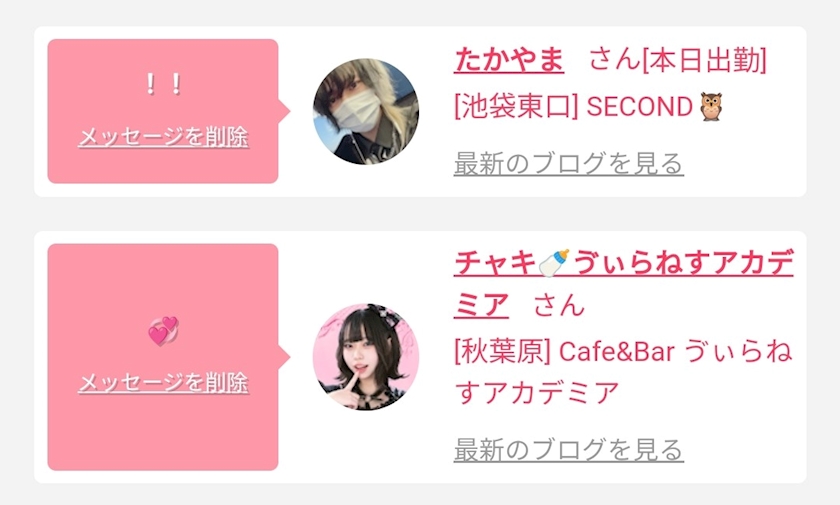Click the さん honorific after ミア

click(559, 306)
